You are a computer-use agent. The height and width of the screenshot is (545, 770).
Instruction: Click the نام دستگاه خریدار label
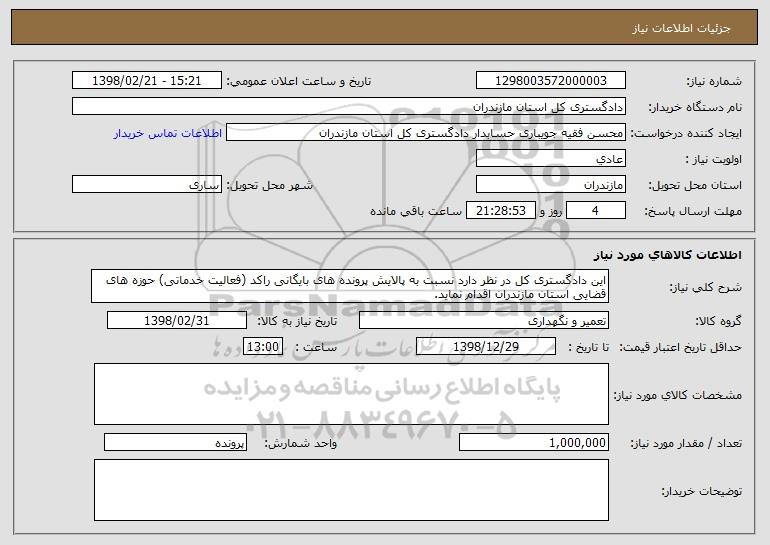click(x=695, y=107)
